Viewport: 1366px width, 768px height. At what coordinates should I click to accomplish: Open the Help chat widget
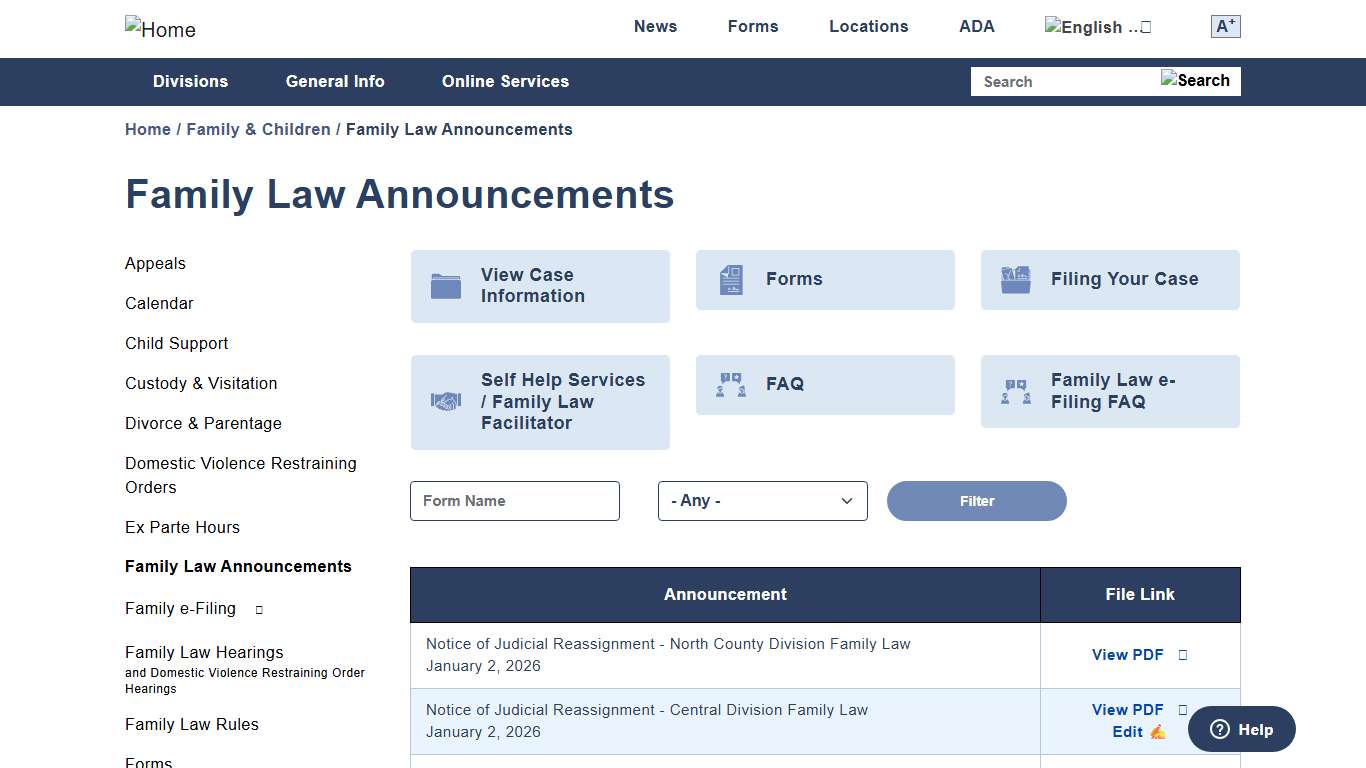point(1241,729)
